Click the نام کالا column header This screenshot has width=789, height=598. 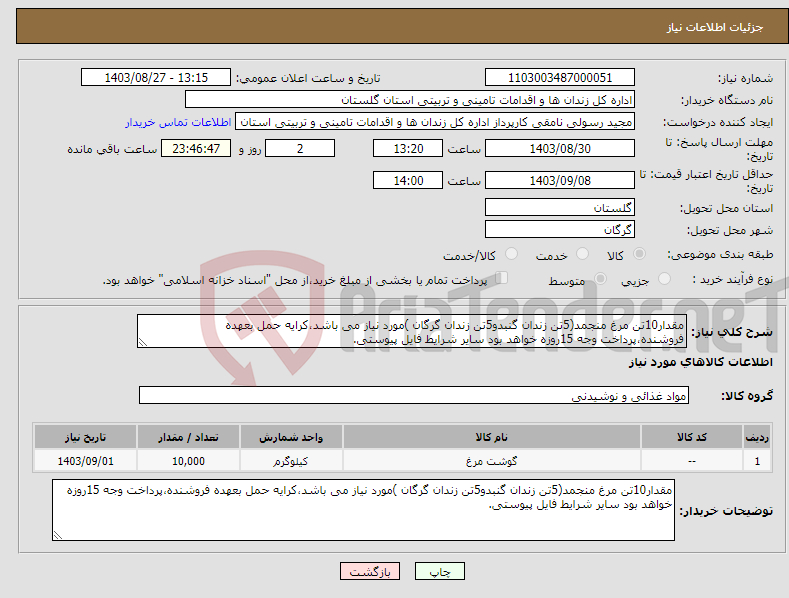point(492,437)
